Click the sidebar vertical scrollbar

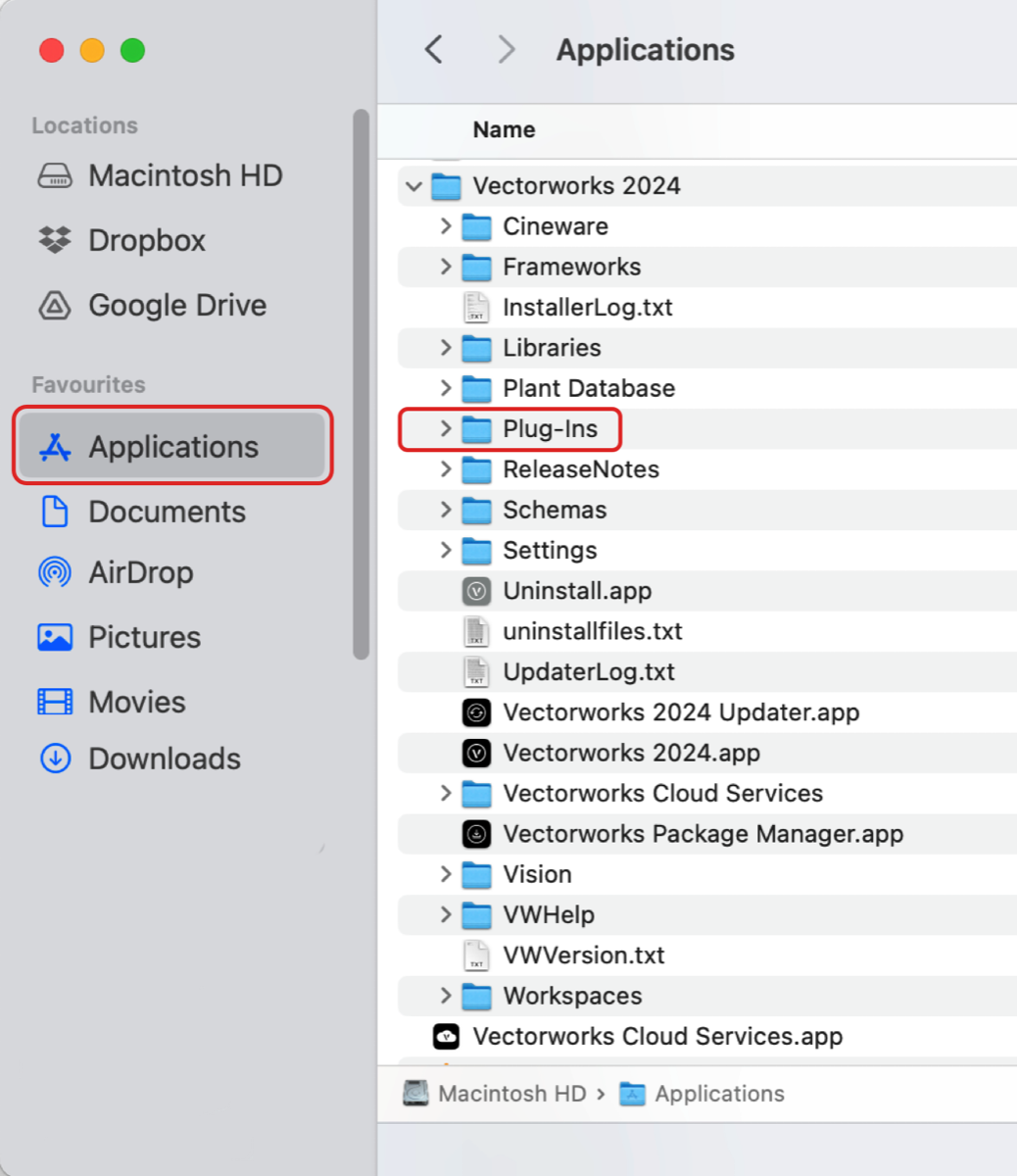[x=361, y=384]
